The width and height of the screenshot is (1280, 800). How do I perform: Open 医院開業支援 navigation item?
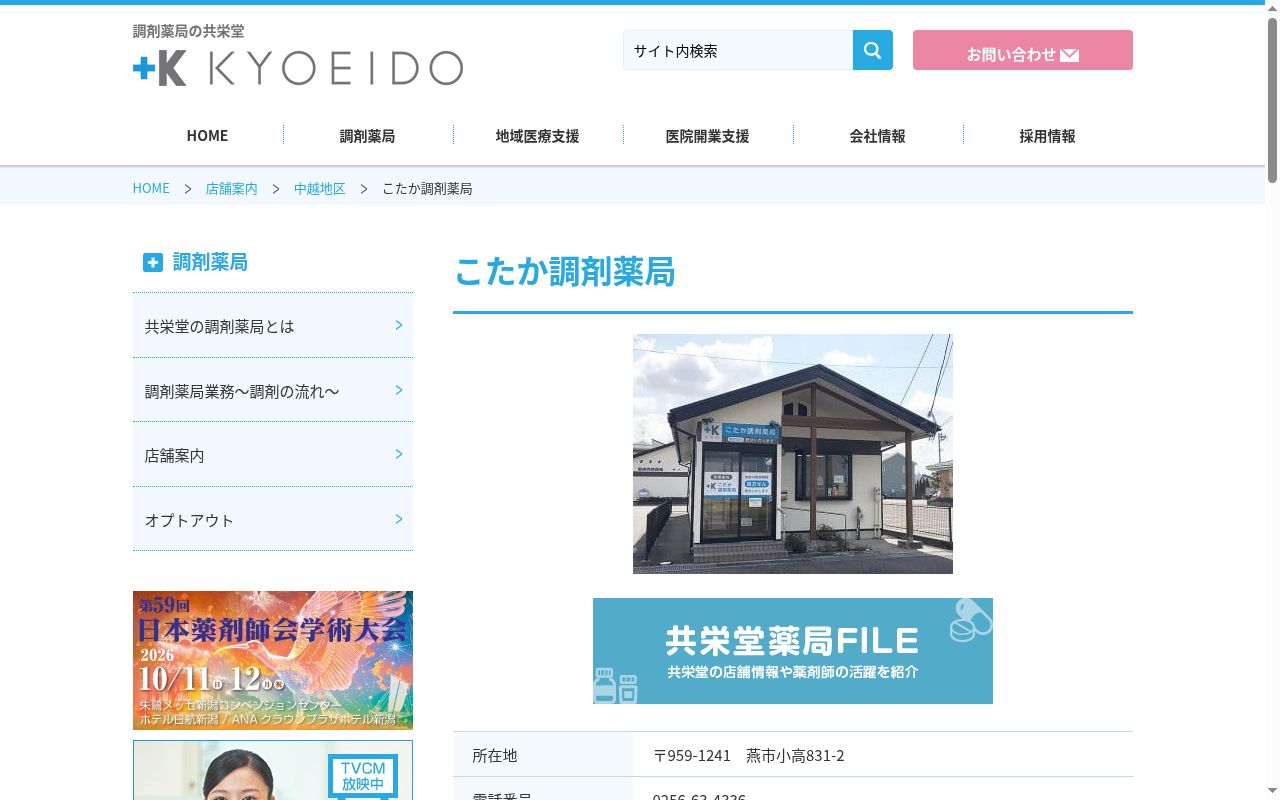click(x=707, y=135)
